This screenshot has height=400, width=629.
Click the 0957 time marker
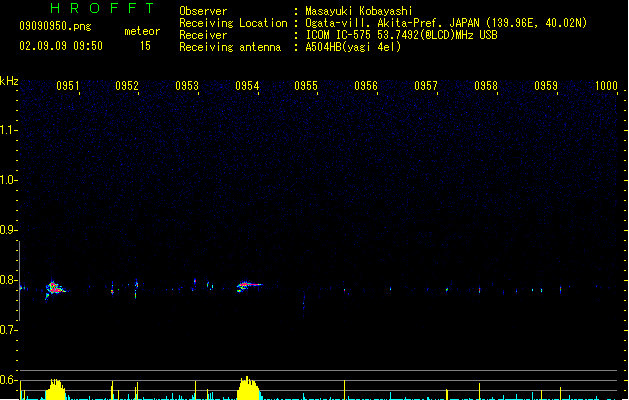tap(426, 86)
